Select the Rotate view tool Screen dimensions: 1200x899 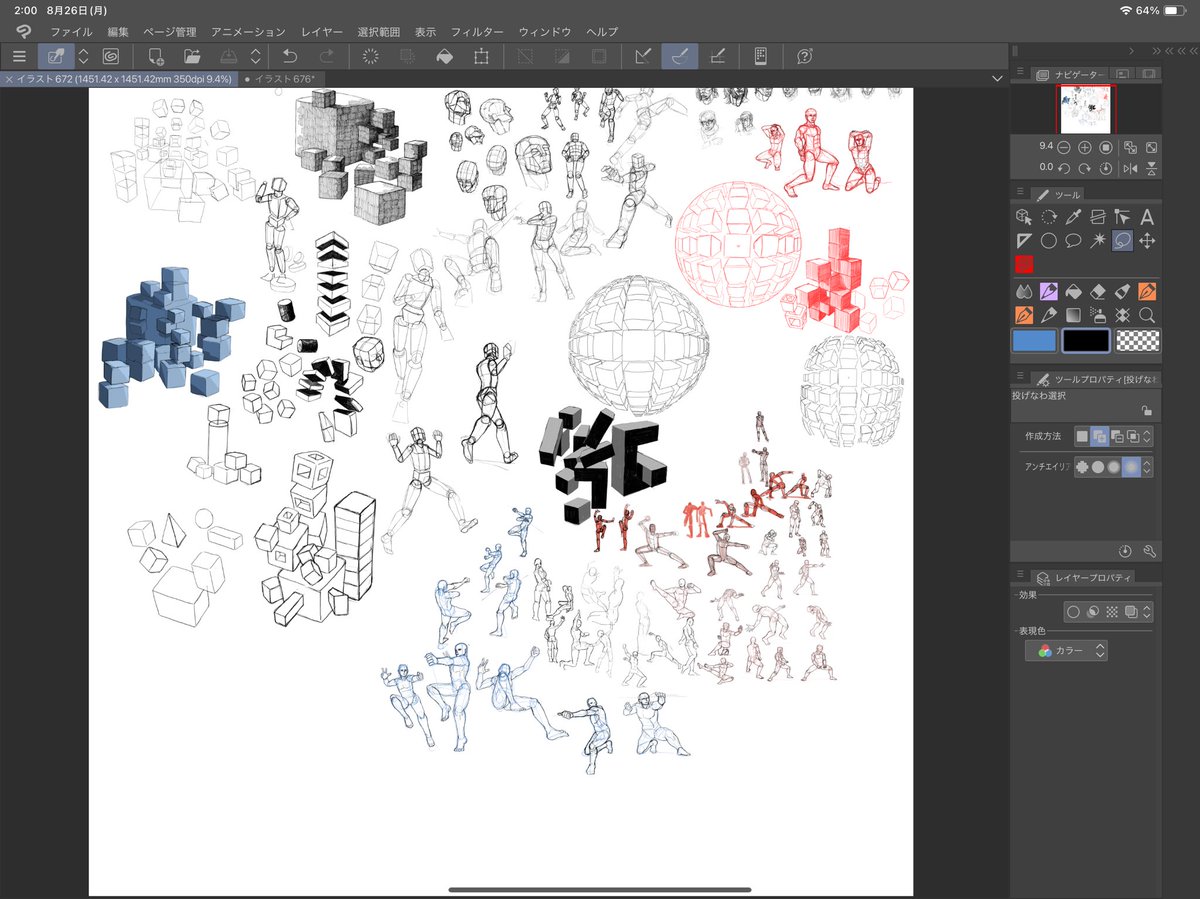(x=1049, y=216)
